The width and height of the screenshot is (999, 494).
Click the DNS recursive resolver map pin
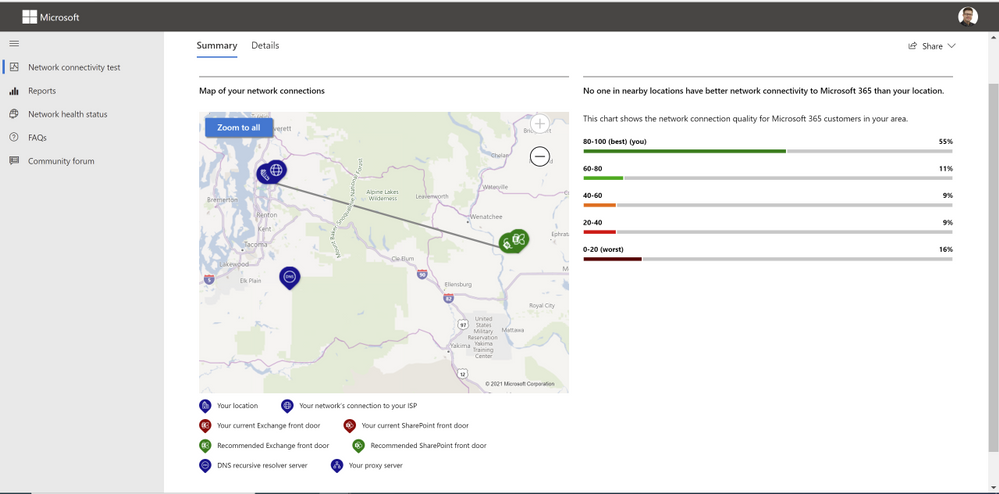pyautogui.click(x=289, y=276)
